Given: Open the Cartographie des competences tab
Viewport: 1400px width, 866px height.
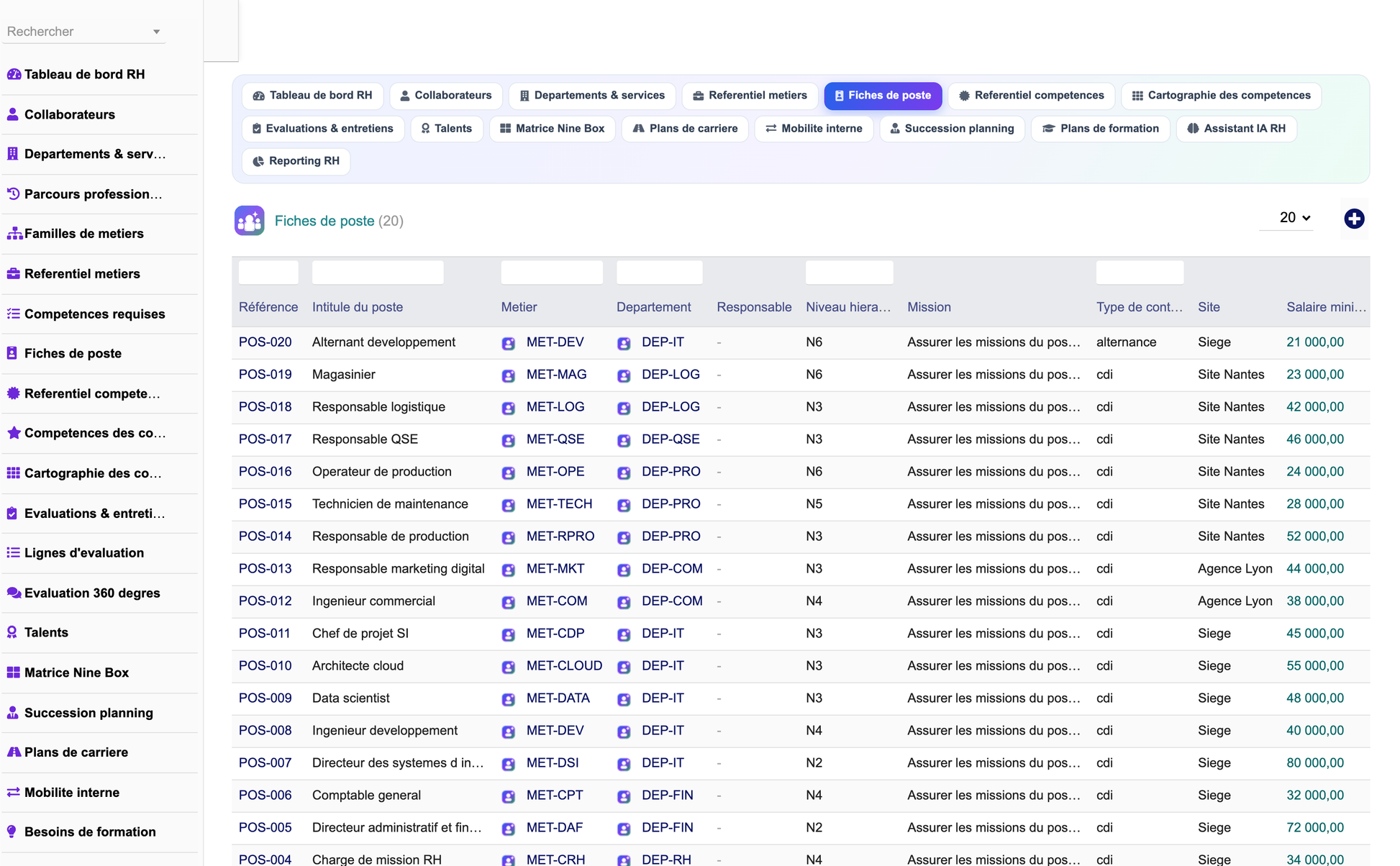Looking at the screenshot, I should click(x=1222, y=96).
